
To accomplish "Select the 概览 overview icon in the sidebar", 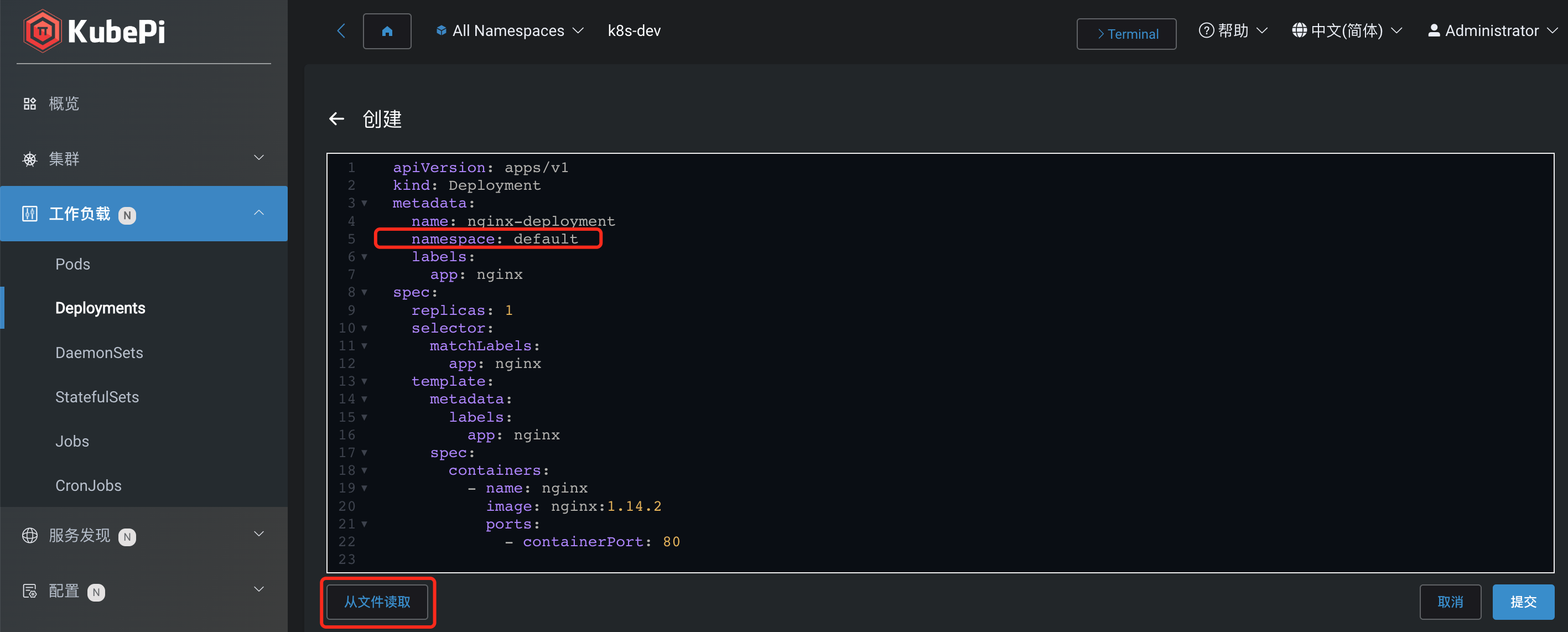I will (x=29, y=103).
